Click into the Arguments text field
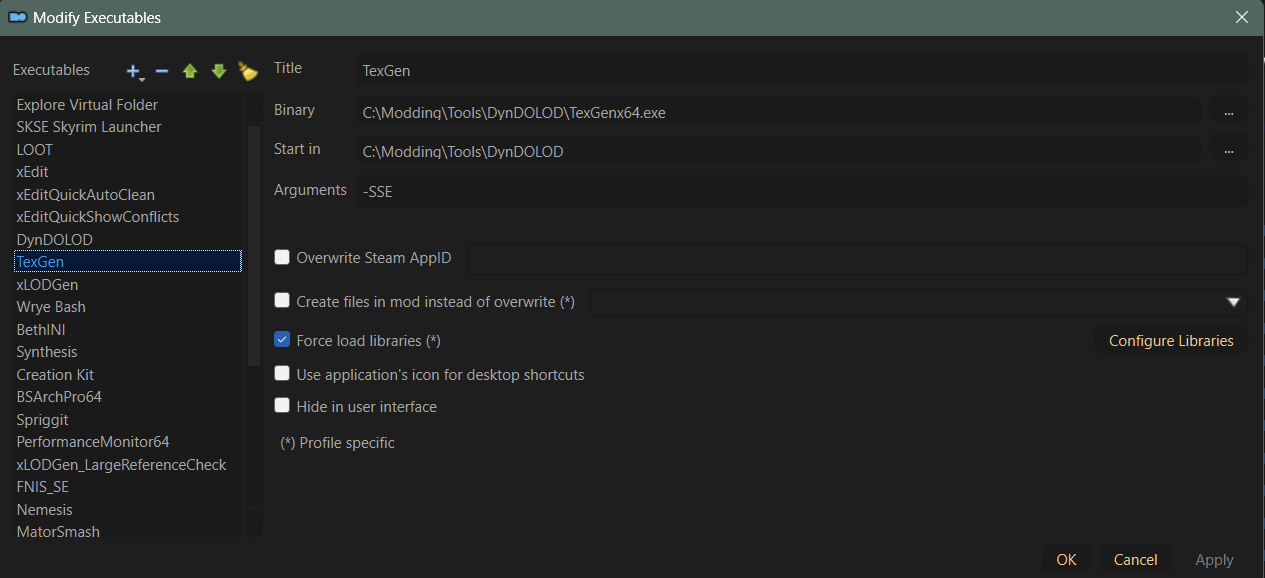Viewport: 1265px width, 578px height. point(800,191)
